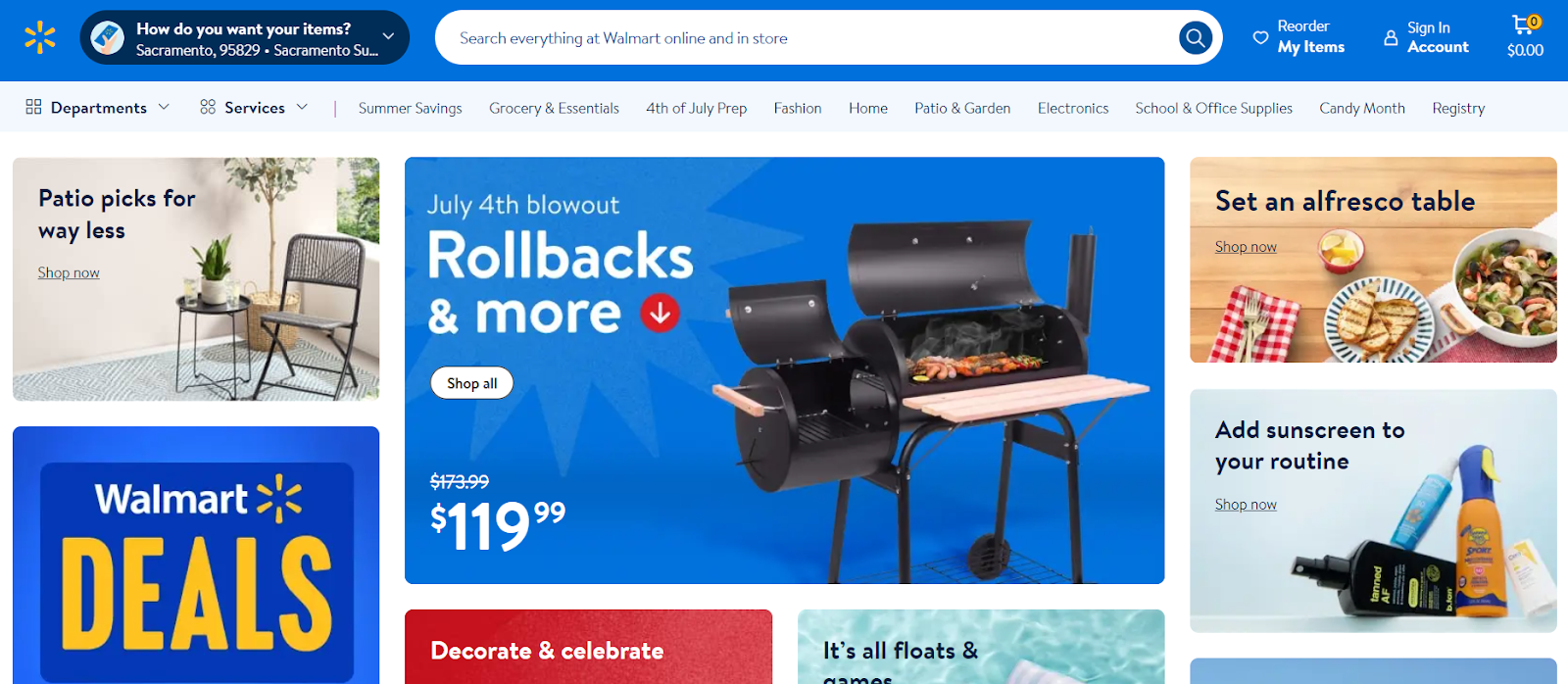Expand the Departments menu chevron
1568x684 pixels.
pyautogui.click(x=164, y=107)
